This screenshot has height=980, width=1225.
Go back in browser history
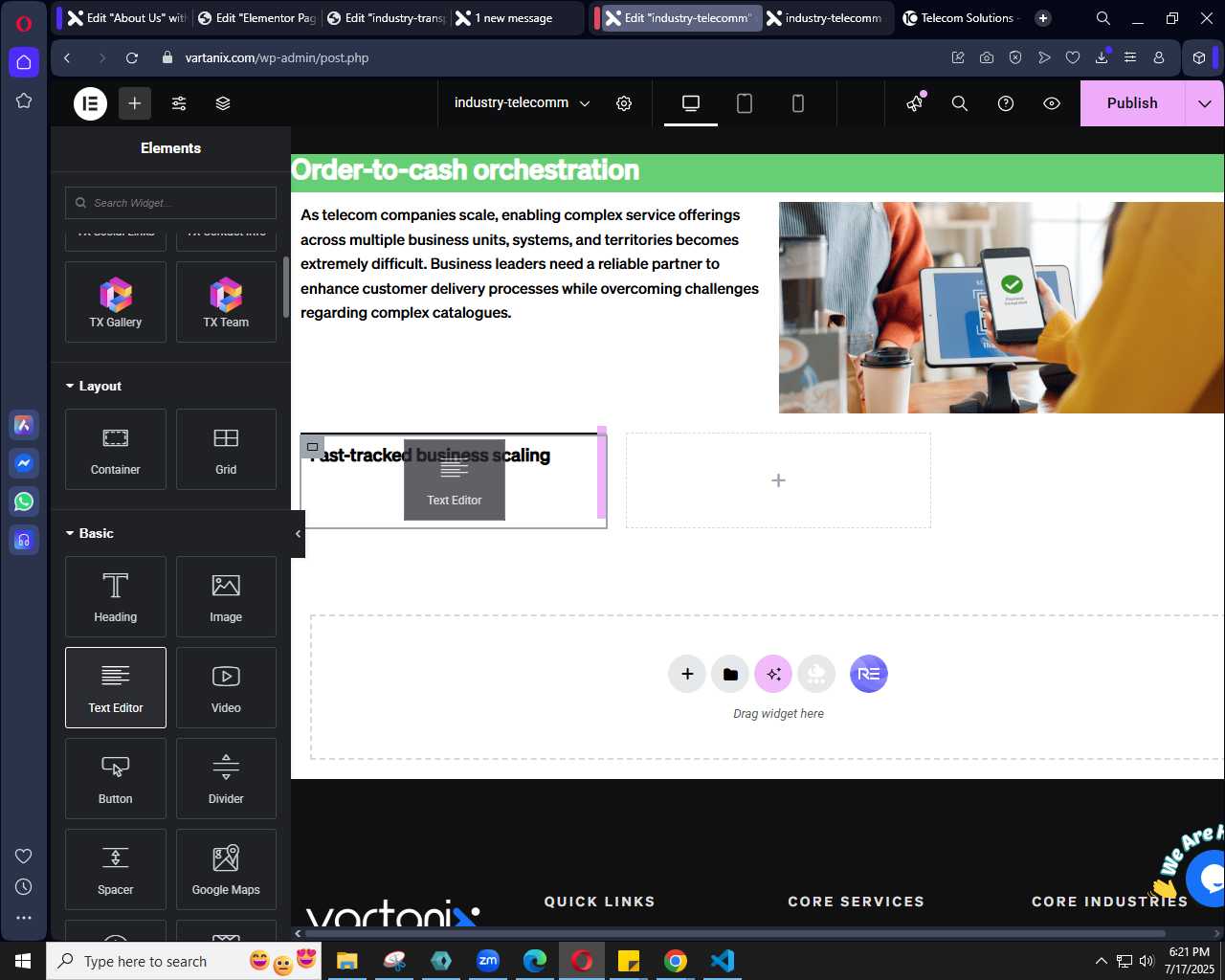pos(67,58)
